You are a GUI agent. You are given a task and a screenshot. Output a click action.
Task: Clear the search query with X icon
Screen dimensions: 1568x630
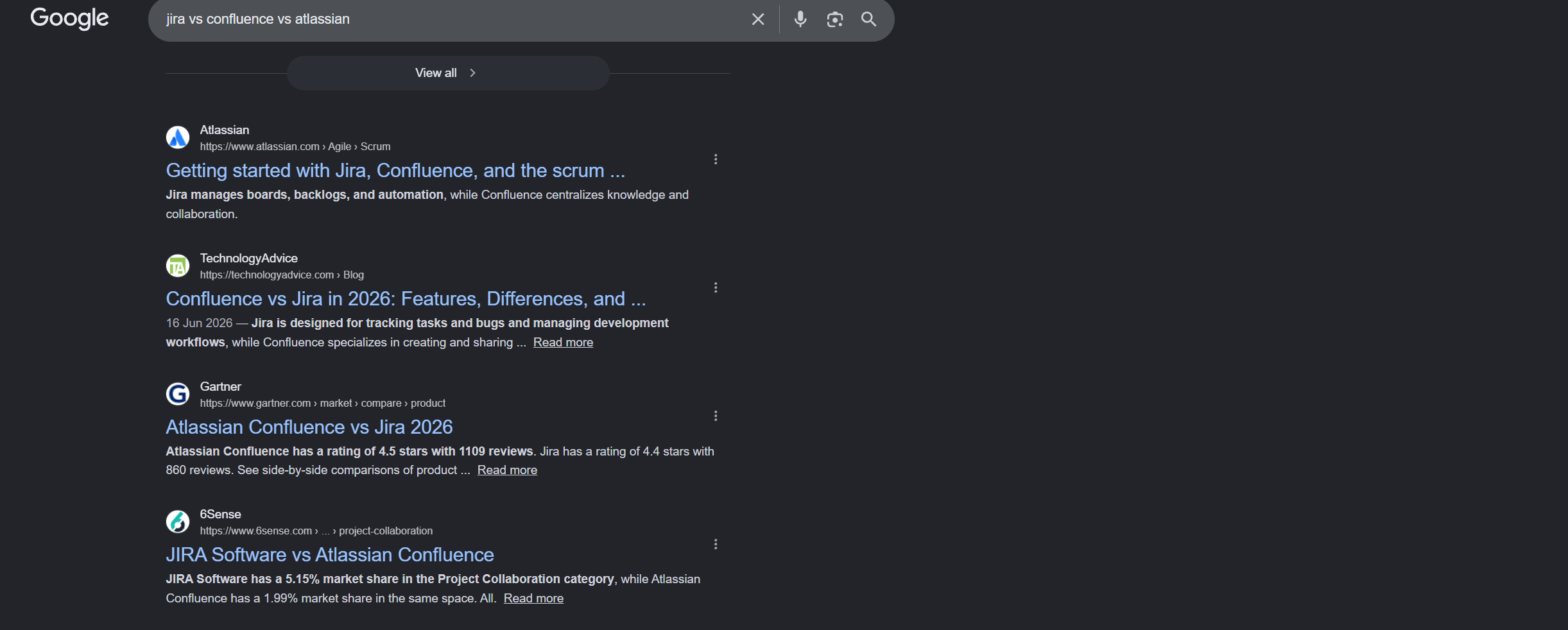click(758, 19)
